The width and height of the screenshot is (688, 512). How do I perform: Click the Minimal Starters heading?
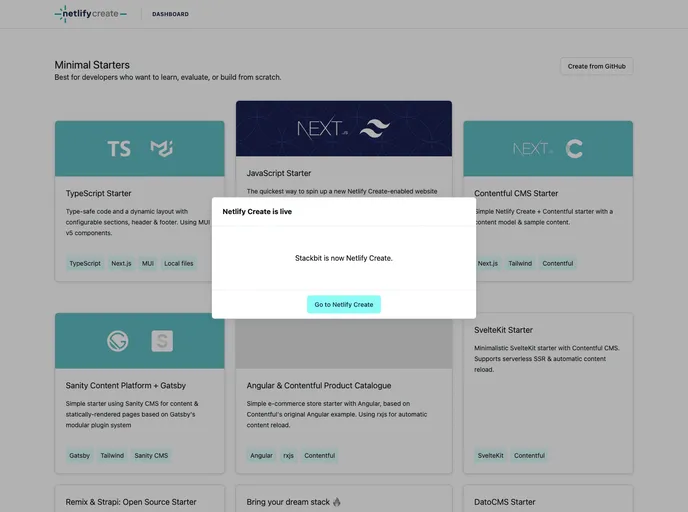(x=92, y=65)
